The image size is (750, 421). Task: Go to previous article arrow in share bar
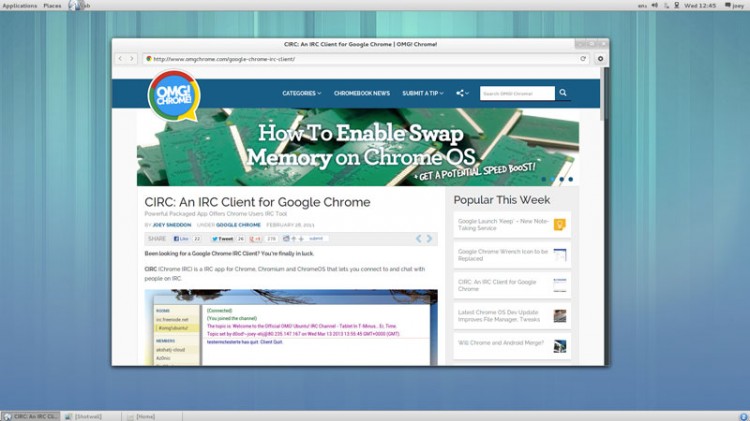tap(419, 238)
